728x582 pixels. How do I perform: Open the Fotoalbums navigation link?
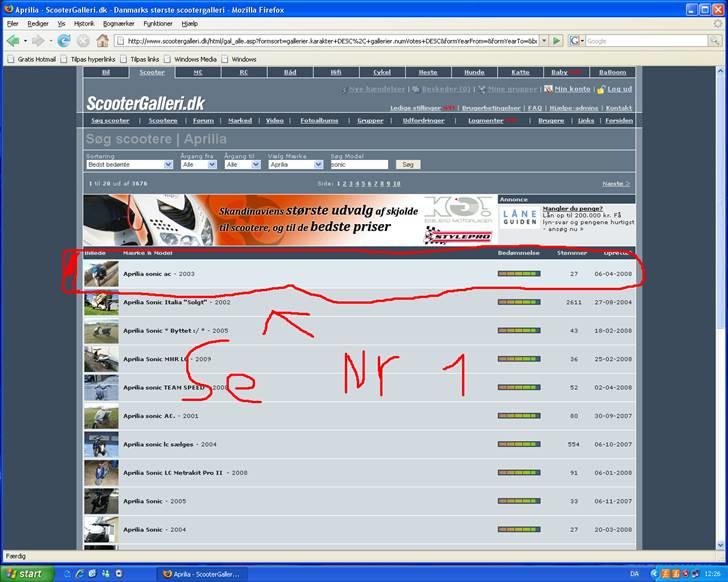click(x=319, y=121)
